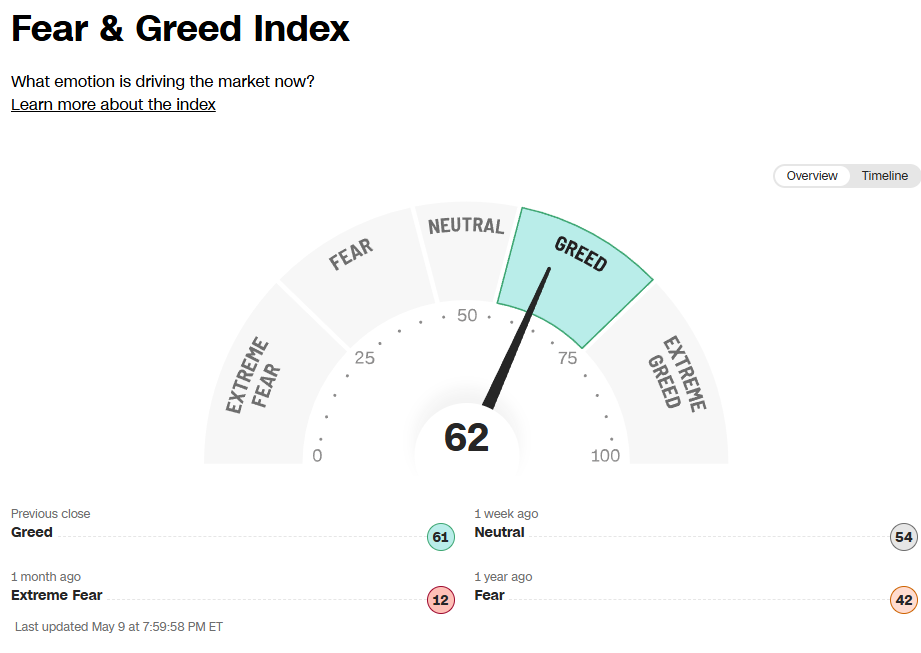921x653 pixels.
Task: Click the '1 year ago' Fear label
Action: tap(489, 595)
